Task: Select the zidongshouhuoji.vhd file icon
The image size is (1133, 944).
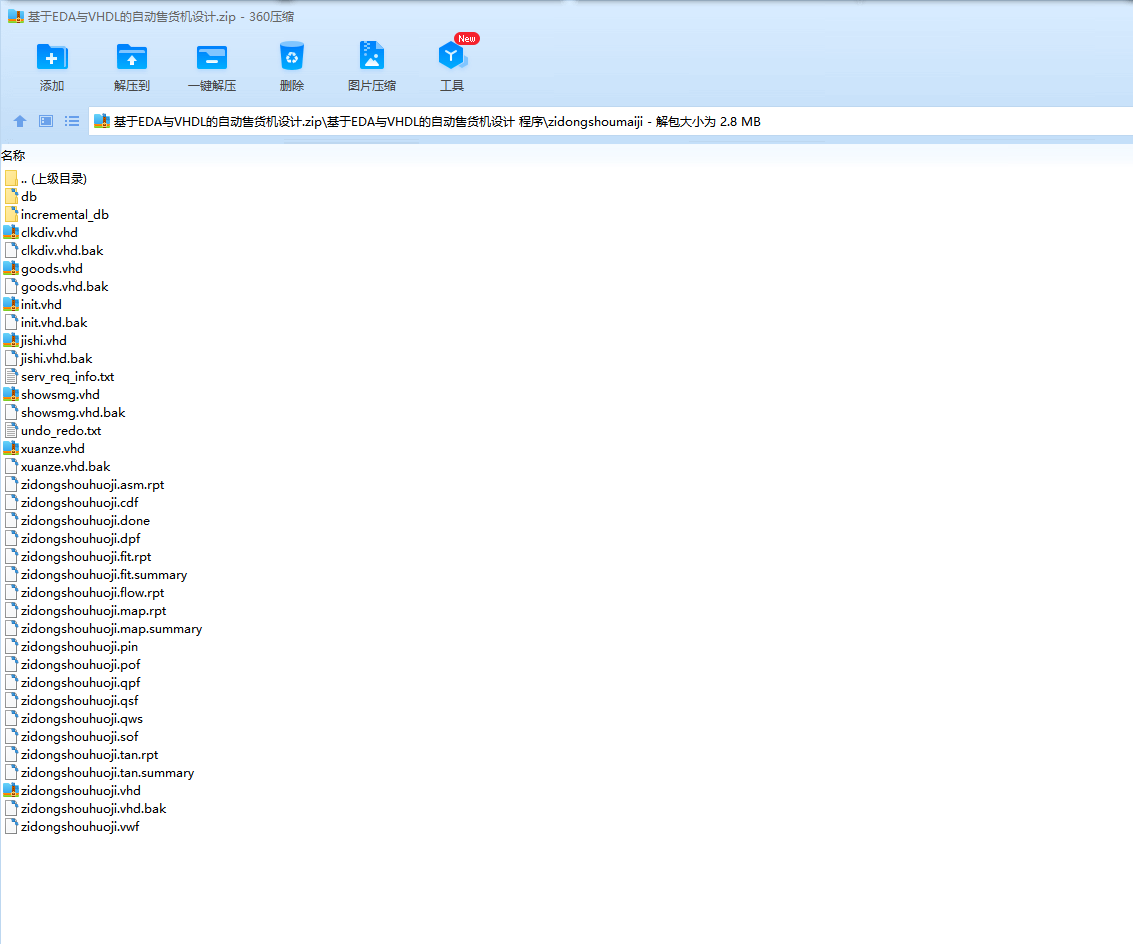Action: pos(11,791)
